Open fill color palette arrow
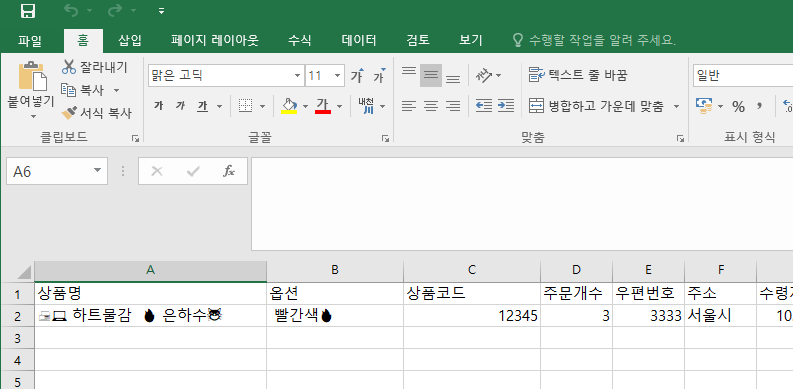 click(305, 106)
